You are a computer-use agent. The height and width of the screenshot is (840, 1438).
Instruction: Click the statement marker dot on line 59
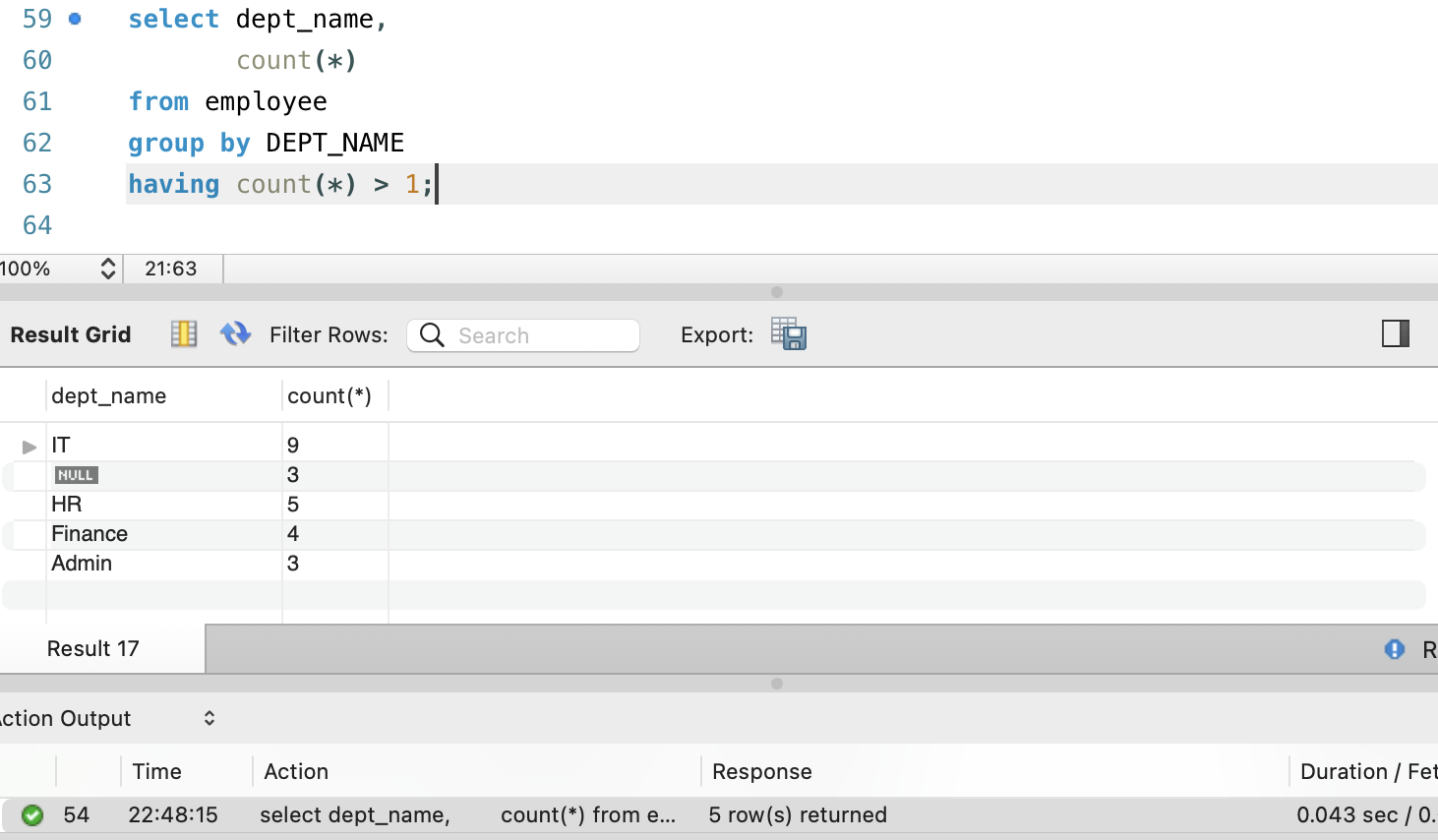75,19
